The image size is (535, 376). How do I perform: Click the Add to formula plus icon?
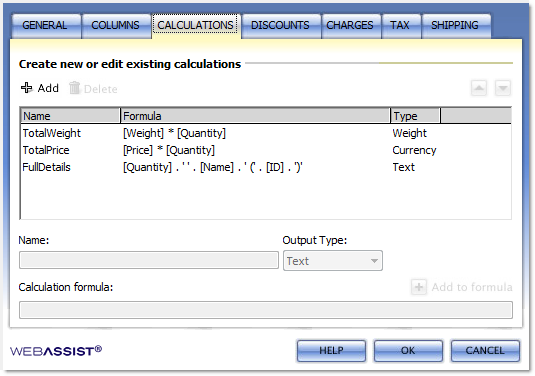point(419,287)
